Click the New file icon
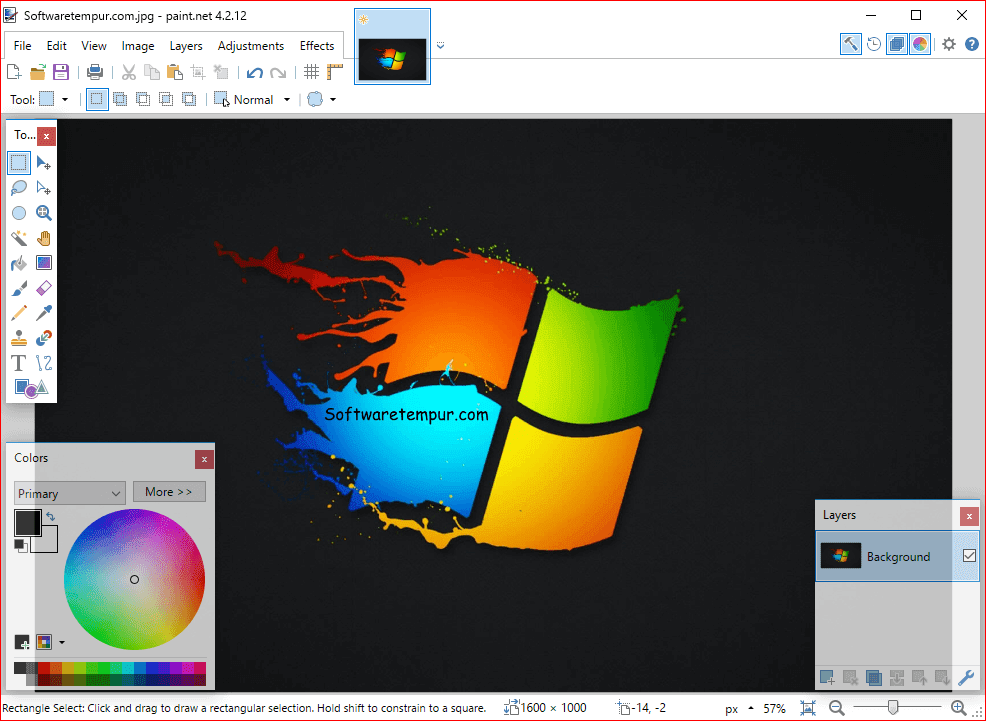The height and width of the screenshot is (721, 986). (14, 72)
